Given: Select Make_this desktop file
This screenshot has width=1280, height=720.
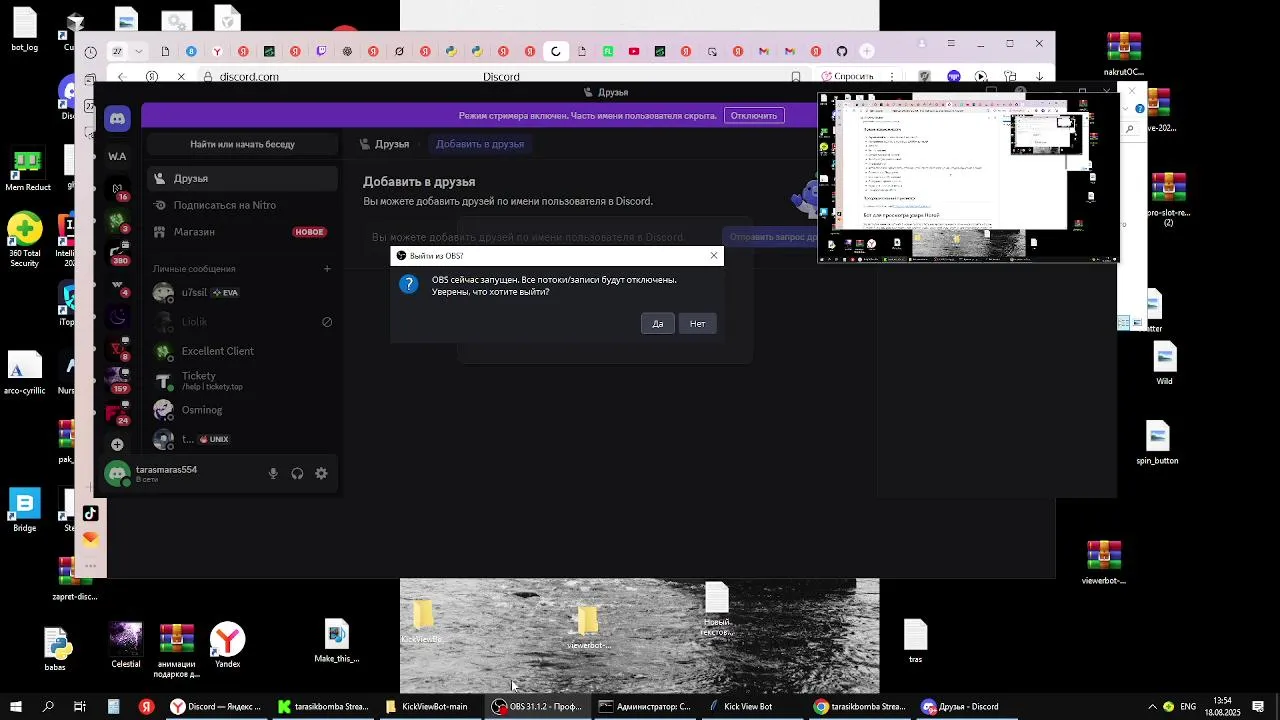Looking at the screenshot, I should tap(336, 641).
